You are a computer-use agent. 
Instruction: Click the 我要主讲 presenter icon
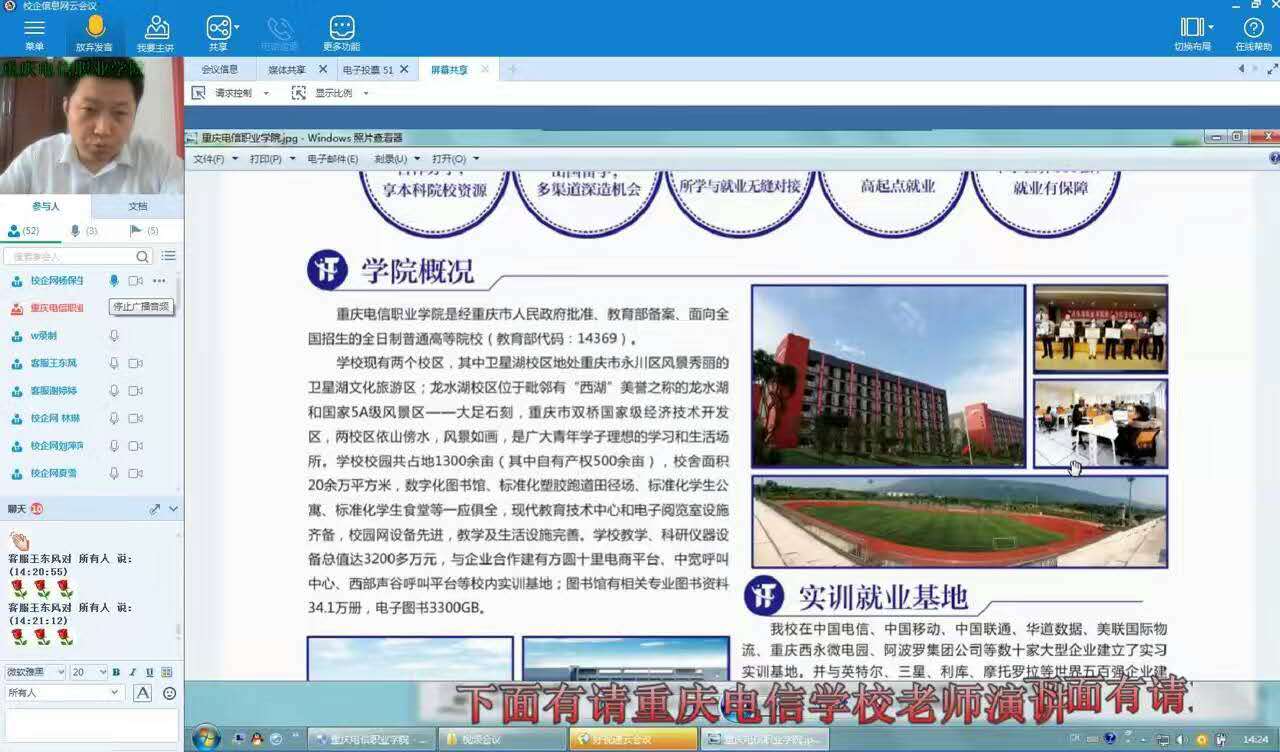tap(156, 27)
